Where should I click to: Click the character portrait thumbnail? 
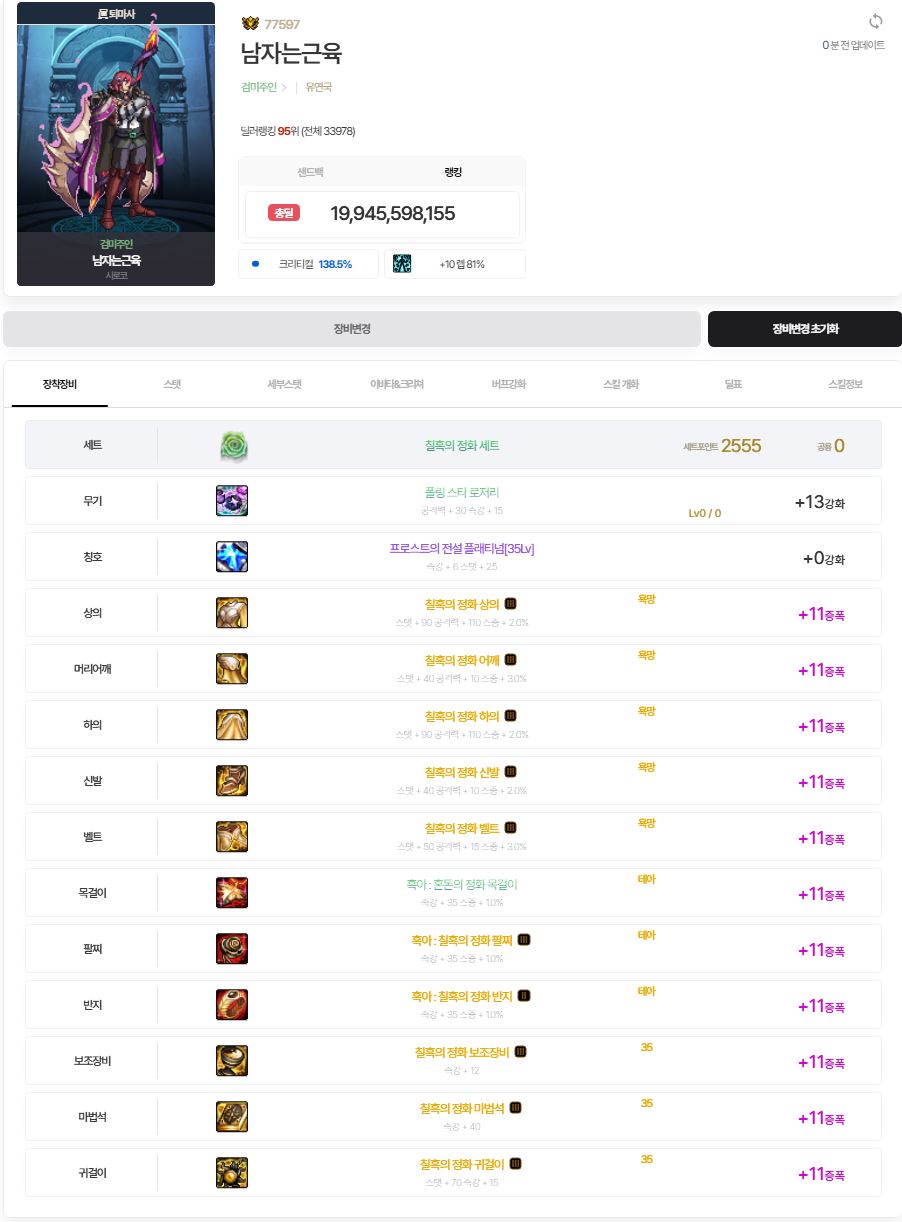pos(116,144)
